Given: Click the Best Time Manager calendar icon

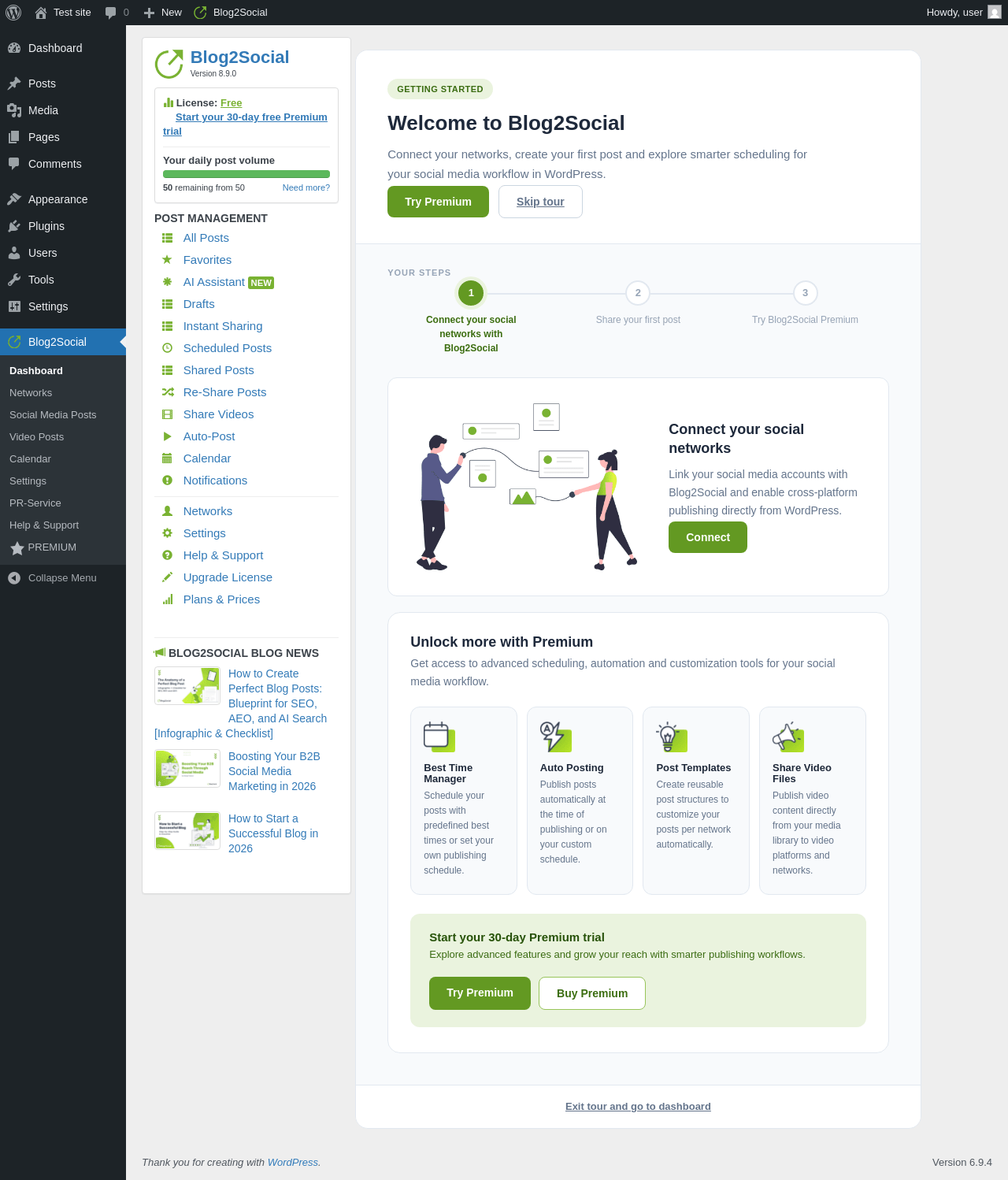Looking at the screenshot, I should [x=439, y=737].
